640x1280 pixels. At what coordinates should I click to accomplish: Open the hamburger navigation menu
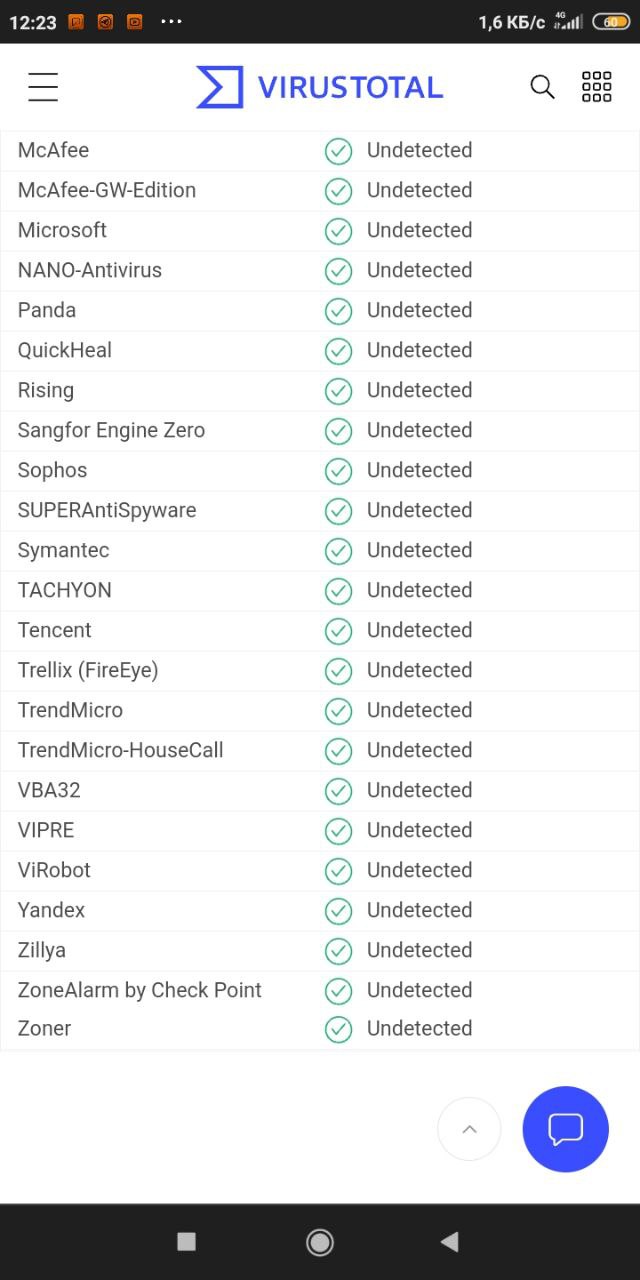point(43,87)
